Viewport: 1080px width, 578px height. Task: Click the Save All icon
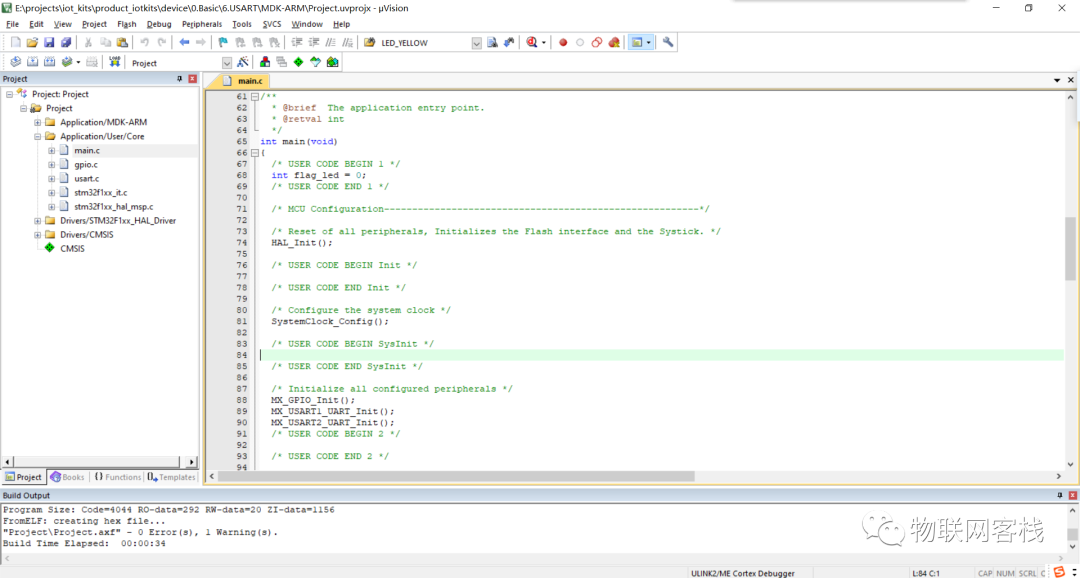66,42
